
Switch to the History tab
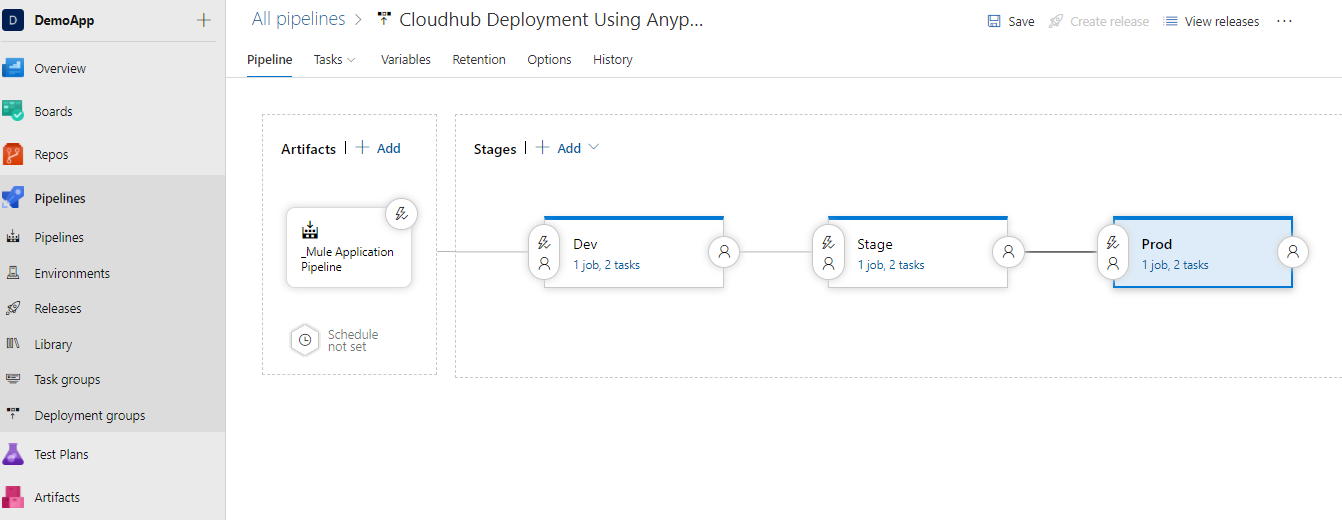coord(612,60)
